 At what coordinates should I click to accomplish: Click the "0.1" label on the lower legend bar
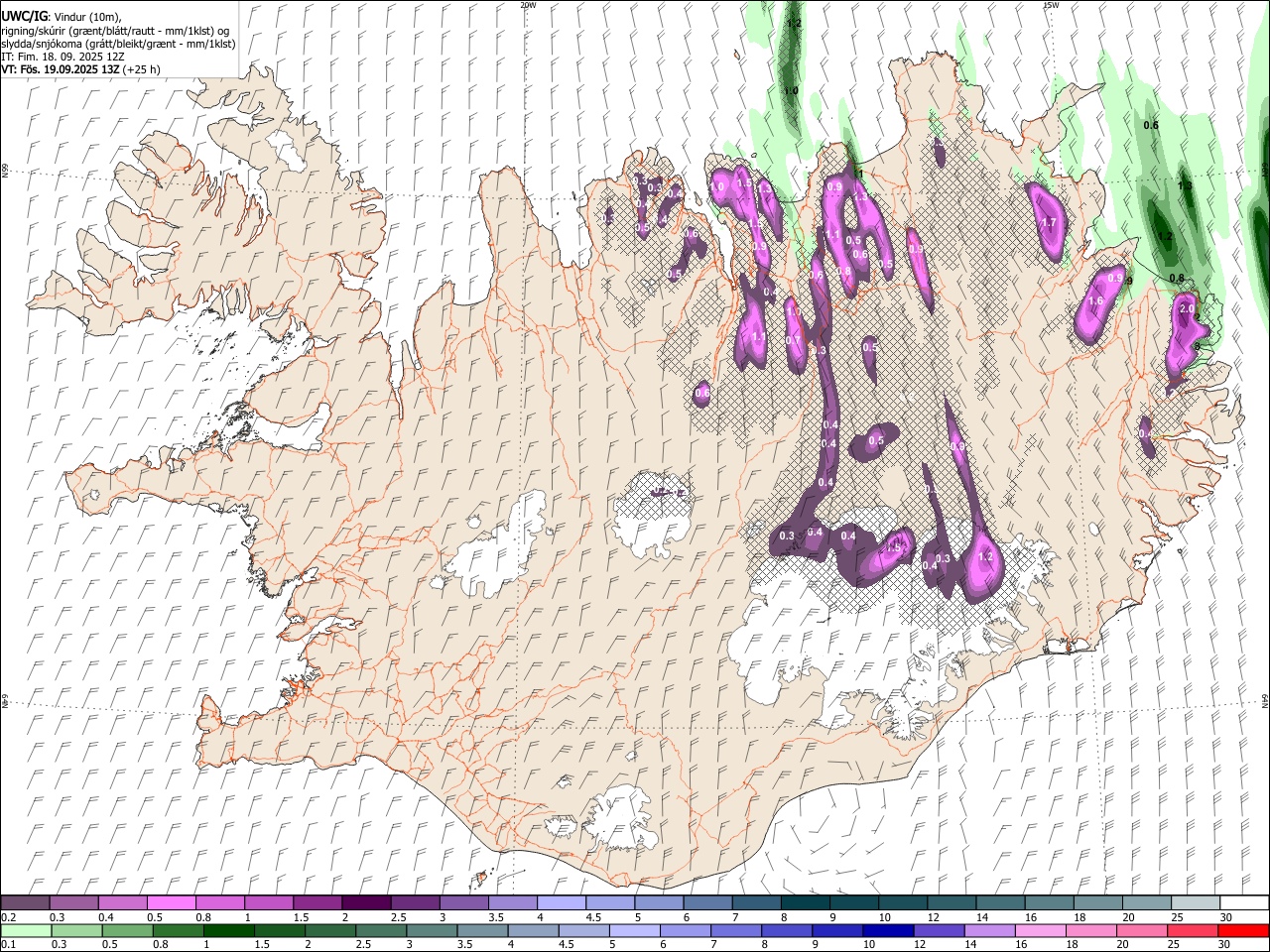pyautogui.click(x=8, y=945)
